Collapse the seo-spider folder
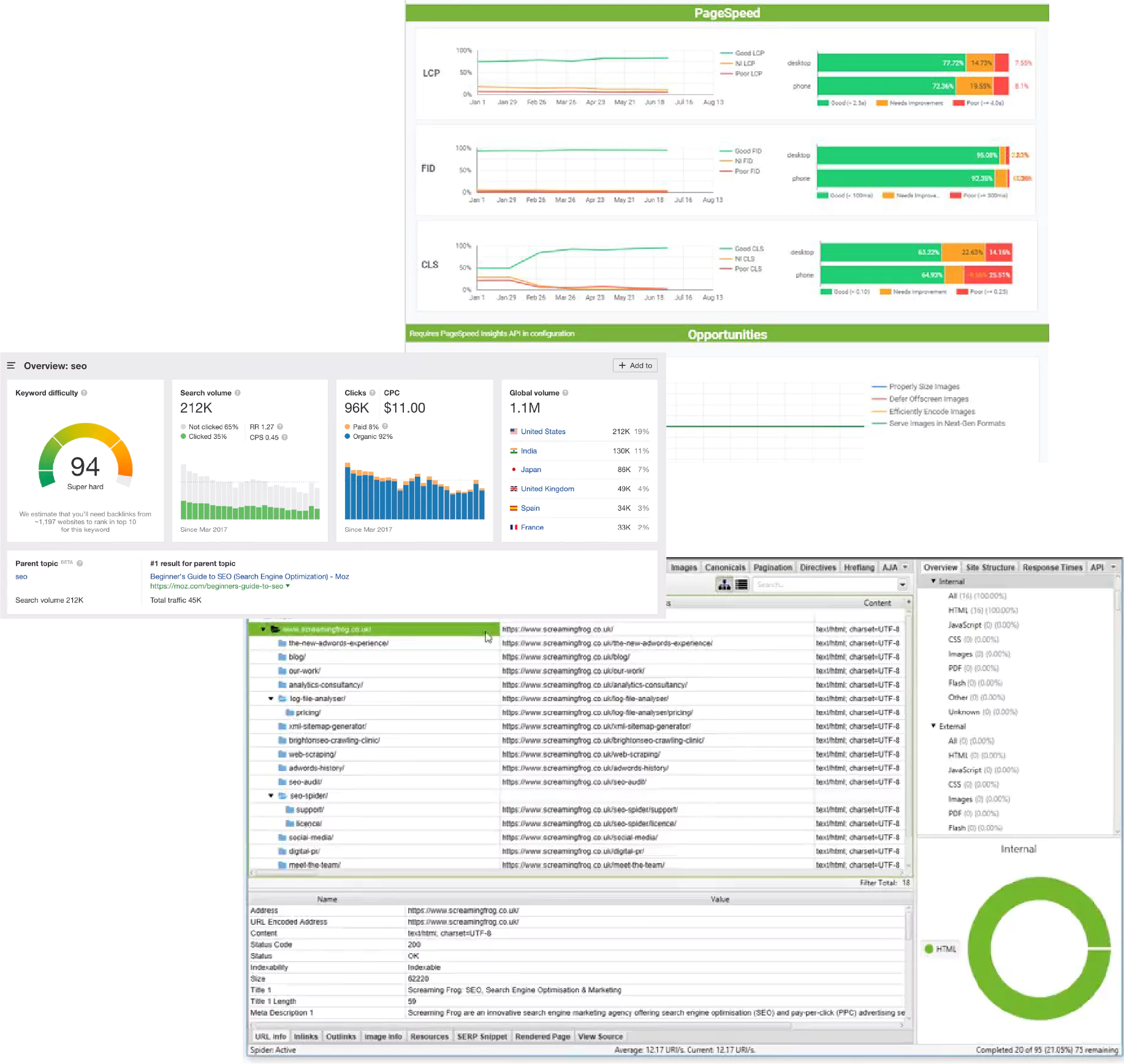1124x1064 pixels. [x=271, y=796]
